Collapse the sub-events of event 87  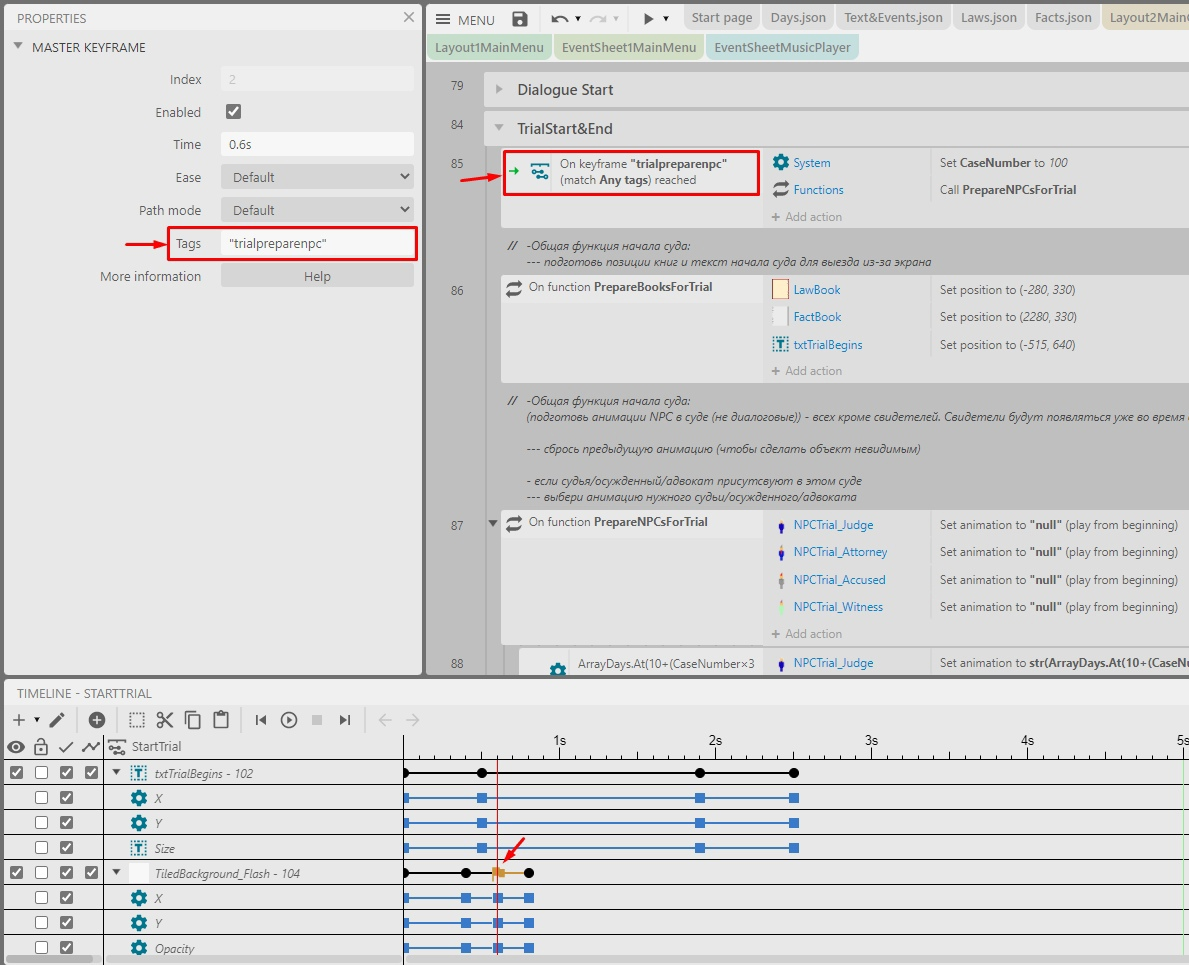(x=493, y=522)
